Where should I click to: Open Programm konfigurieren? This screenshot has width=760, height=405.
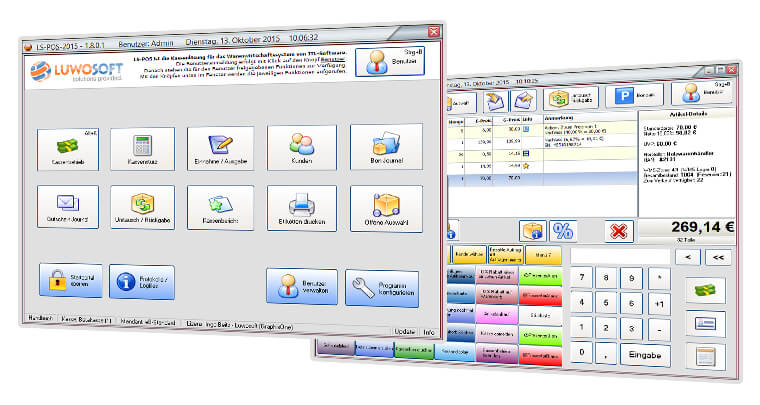click(381, 288)
